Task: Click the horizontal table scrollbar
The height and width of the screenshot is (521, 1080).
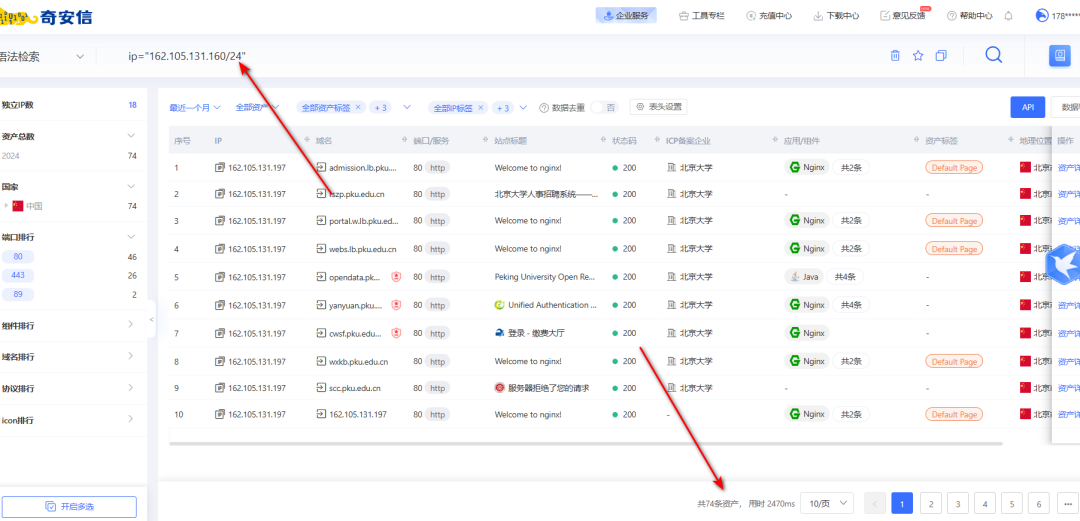Action: [x=585, y=442]
